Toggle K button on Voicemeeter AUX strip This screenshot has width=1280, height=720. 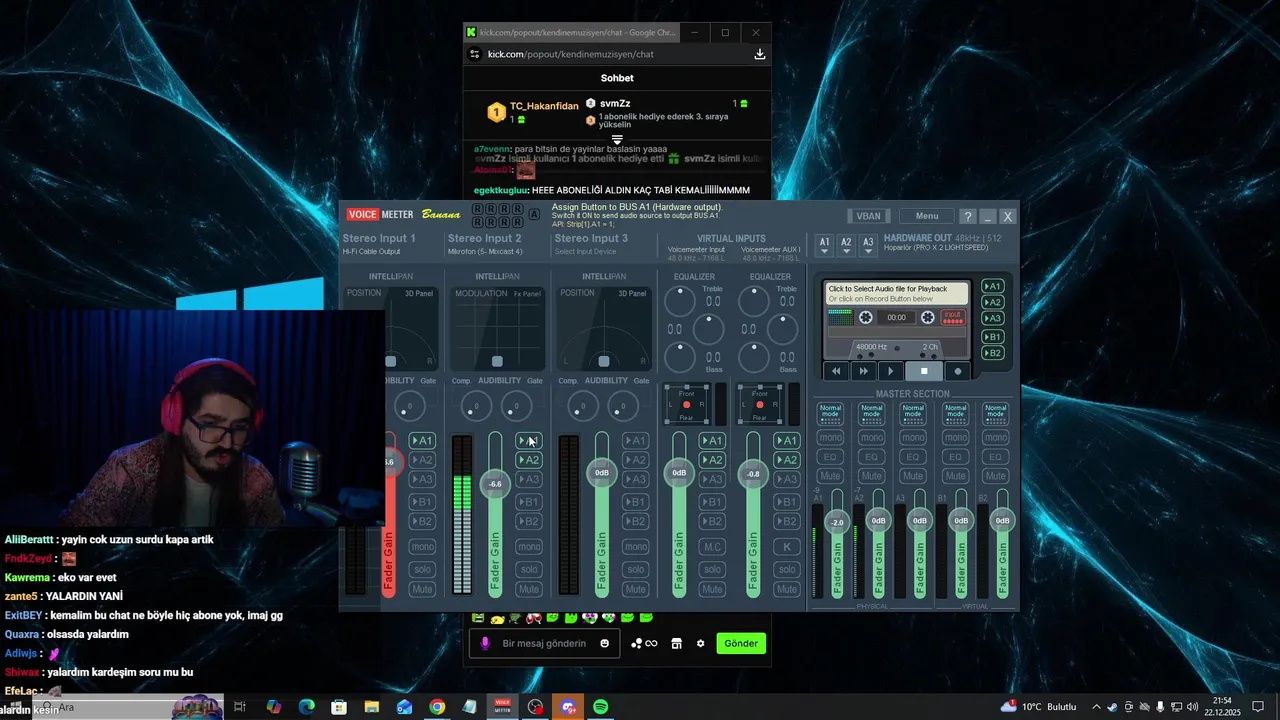pos(787,547)
